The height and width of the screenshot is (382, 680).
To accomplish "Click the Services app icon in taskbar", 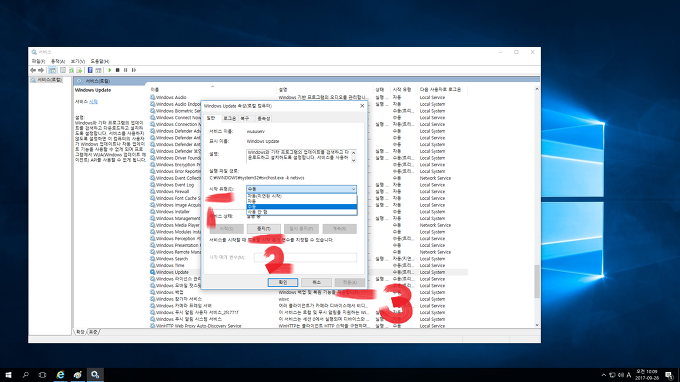I will pyautogui.click(x=95, y=375).
